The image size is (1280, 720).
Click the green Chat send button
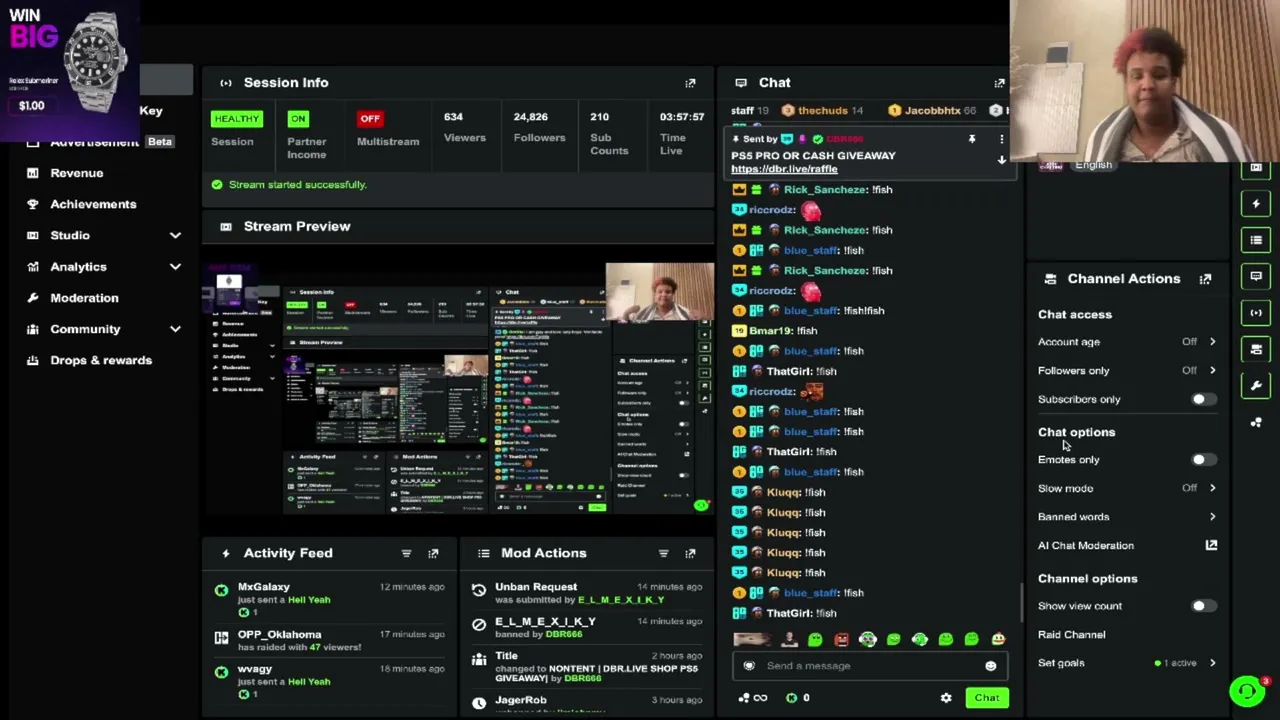(x=987, y=698)
